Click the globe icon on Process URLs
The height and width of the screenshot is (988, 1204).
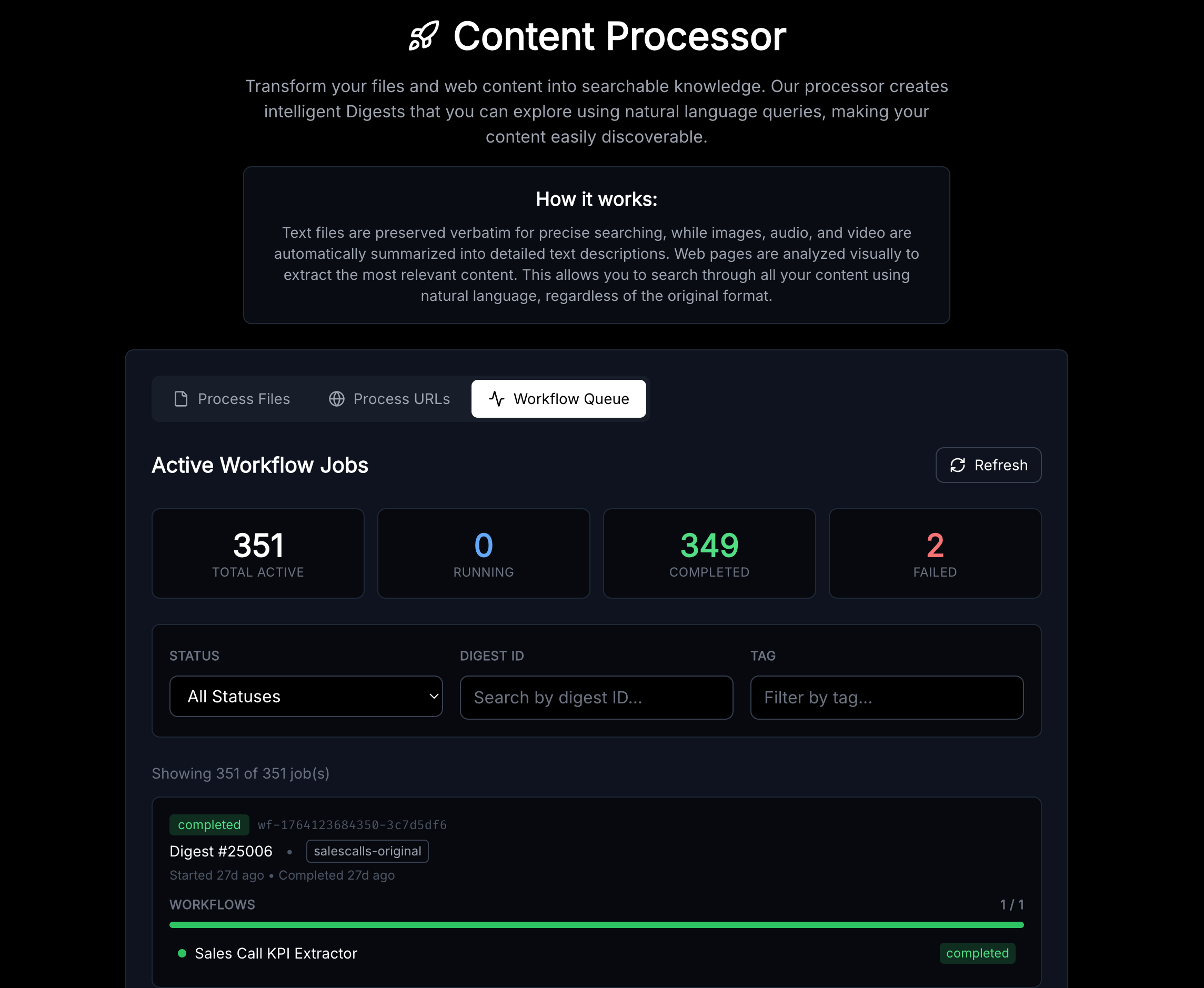click(x=336, y=399)
